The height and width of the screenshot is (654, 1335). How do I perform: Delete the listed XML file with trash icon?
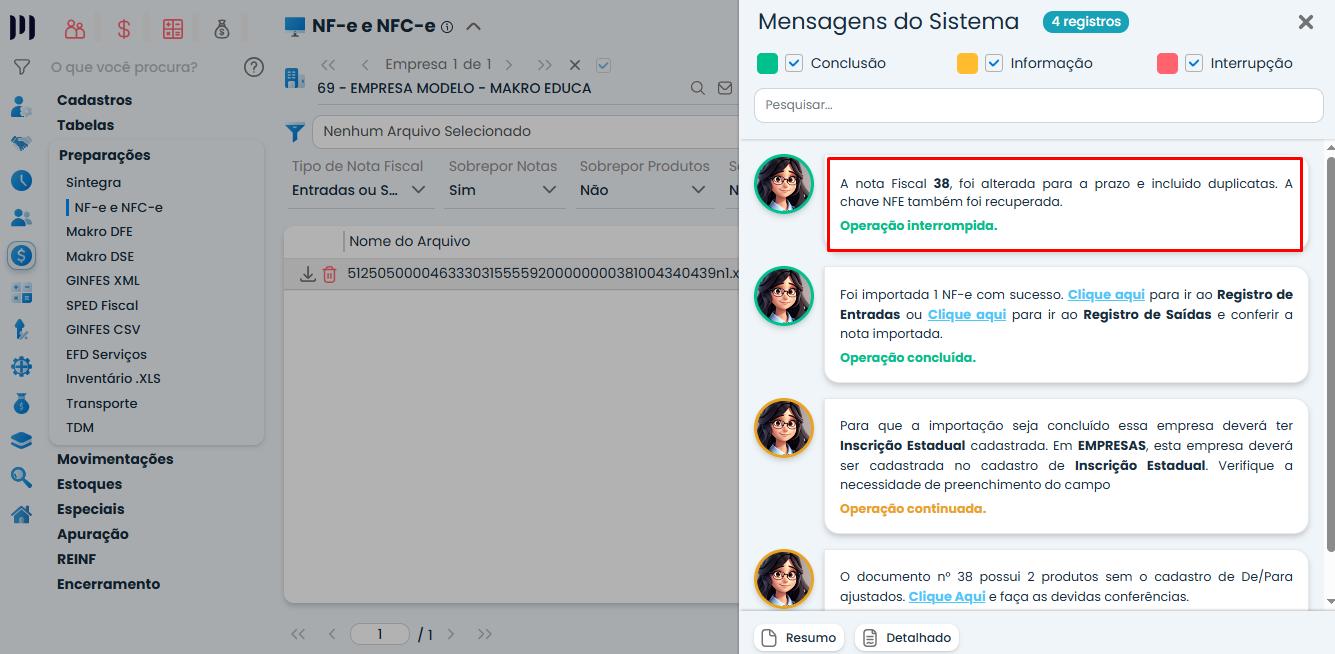pos(329,274)
